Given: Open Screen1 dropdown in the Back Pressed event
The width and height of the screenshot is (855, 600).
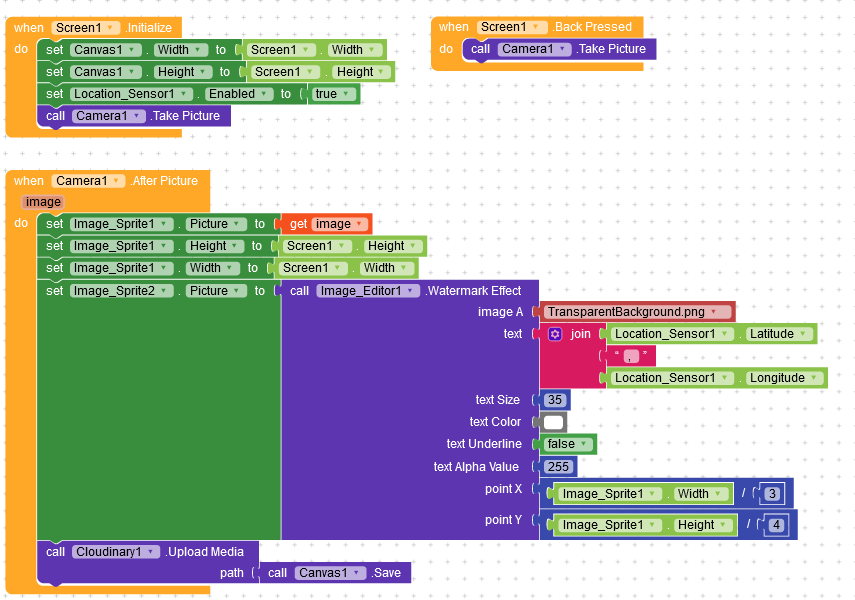Looking at the screenshot, I should click(511, 27).
